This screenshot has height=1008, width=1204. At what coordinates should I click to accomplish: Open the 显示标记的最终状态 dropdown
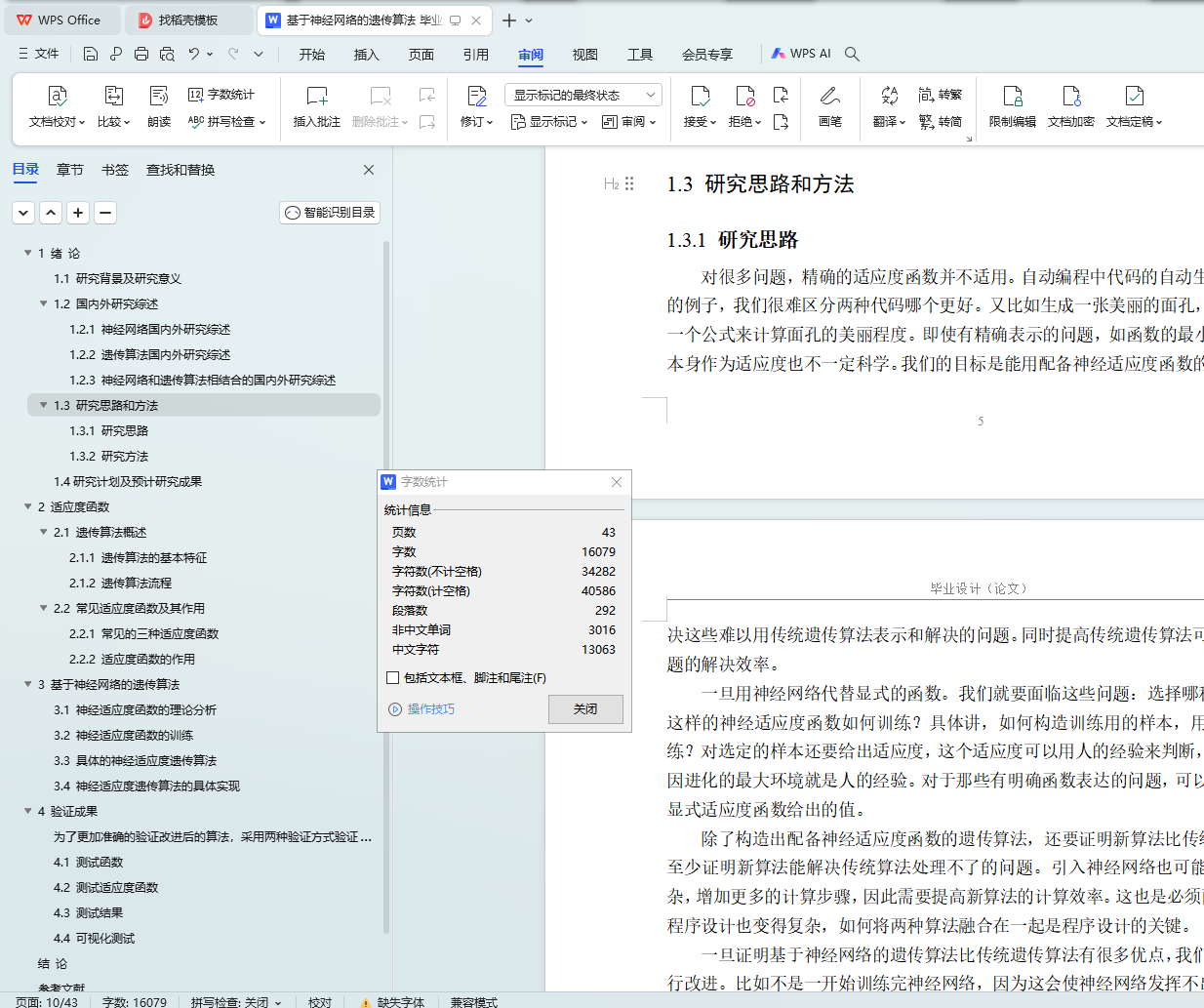click(x=583, y=95)
